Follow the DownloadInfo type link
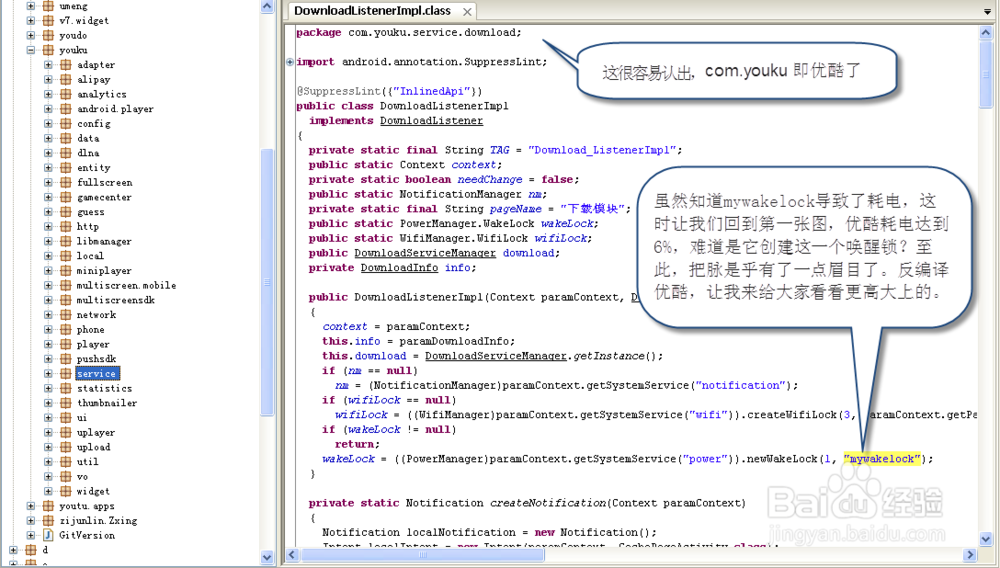The height and width of the screenshot is (568, 1000). point(399,268)
